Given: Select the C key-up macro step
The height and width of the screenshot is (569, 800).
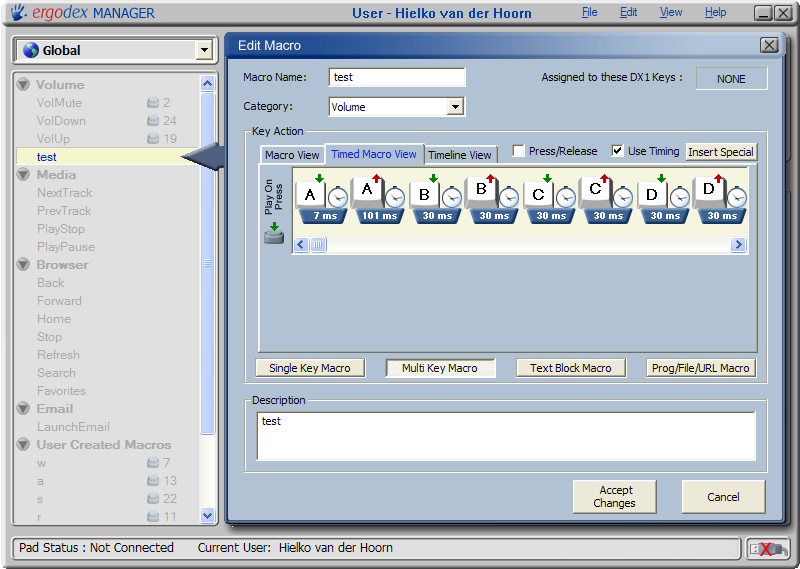Looking at the screenshot, I should [595, 192].
